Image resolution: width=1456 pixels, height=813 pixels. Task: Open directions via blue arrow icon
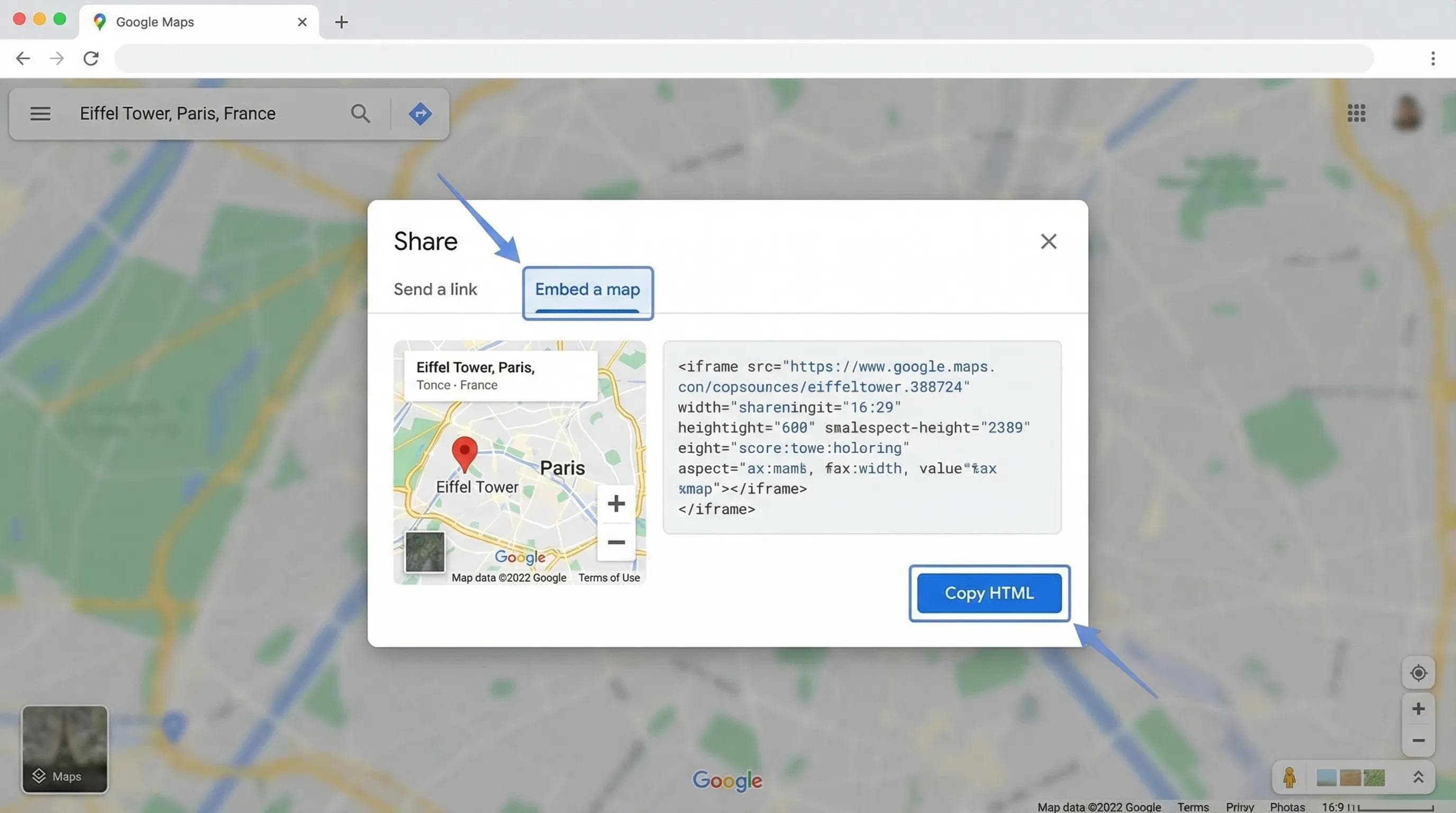point(420,114)
